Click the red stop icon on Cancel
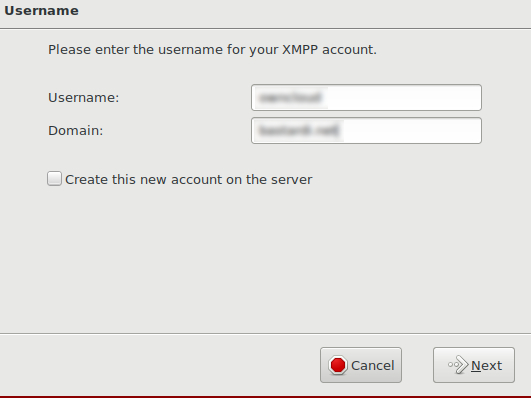Image resolution: width=531 pixels, height=398 pixels. coord(338,365)
